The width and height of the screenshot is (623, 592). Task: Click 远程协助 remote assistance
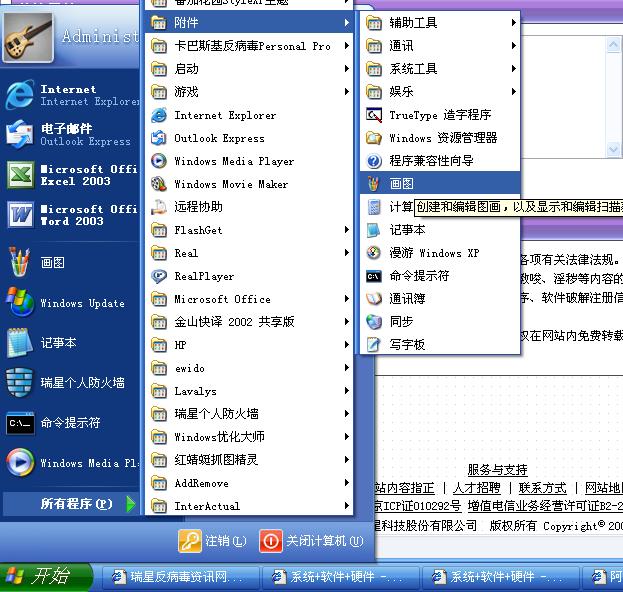(x=249, y=207)
